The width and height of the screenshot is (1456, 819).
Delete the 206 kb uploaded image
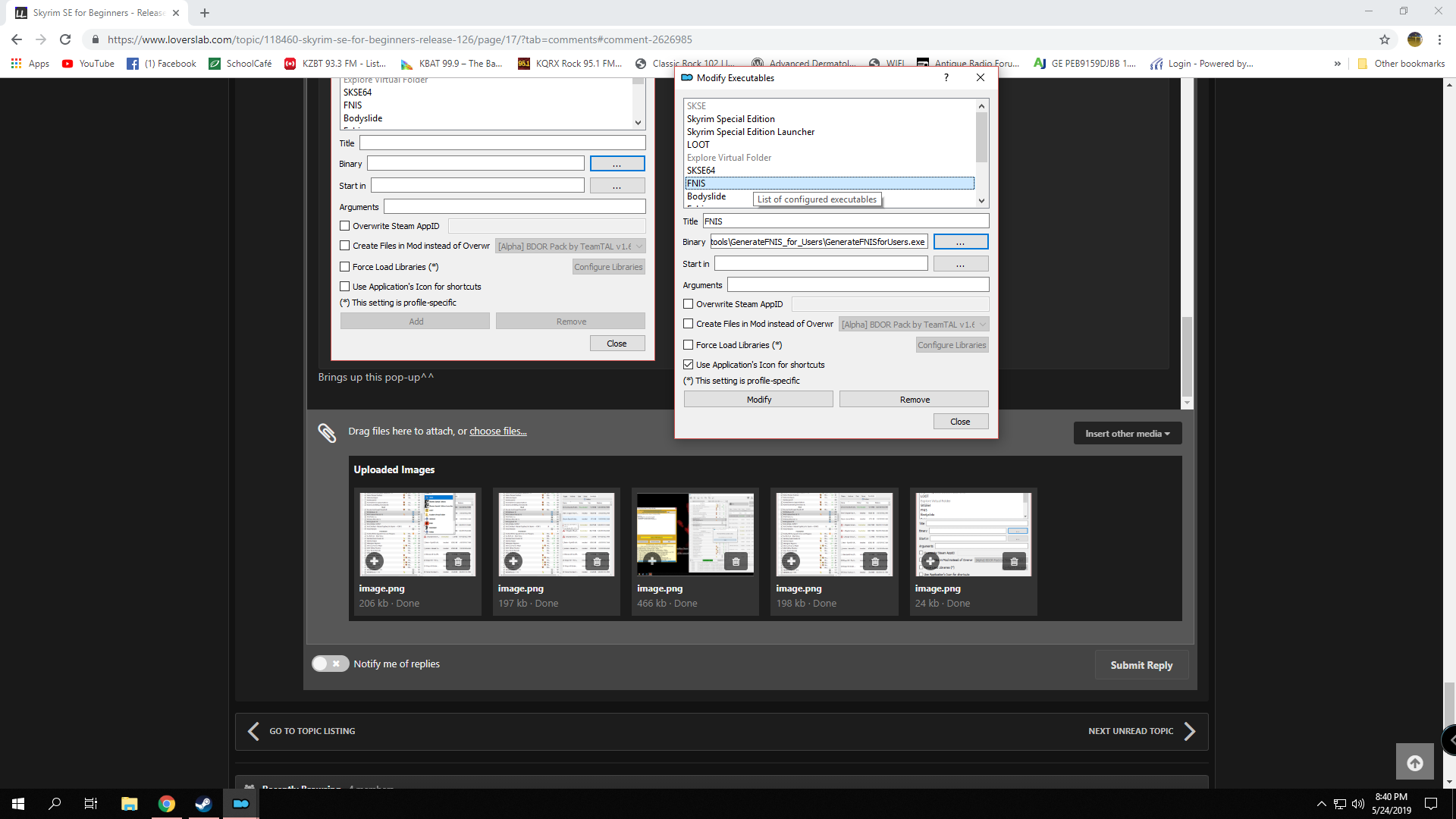[458, 561]
